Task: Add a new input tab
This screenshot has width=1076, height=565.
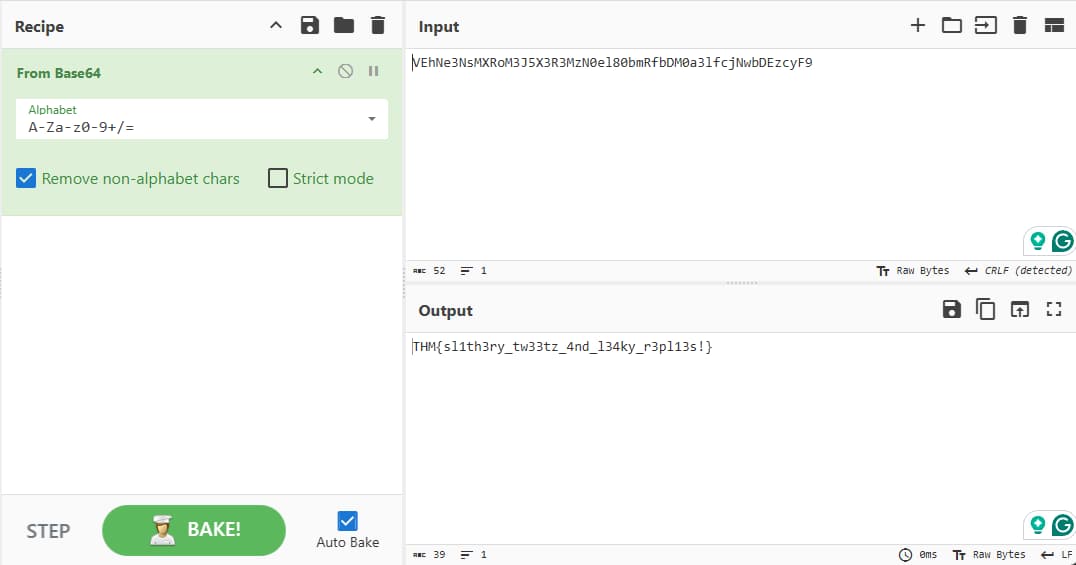Action: (917, 25)
